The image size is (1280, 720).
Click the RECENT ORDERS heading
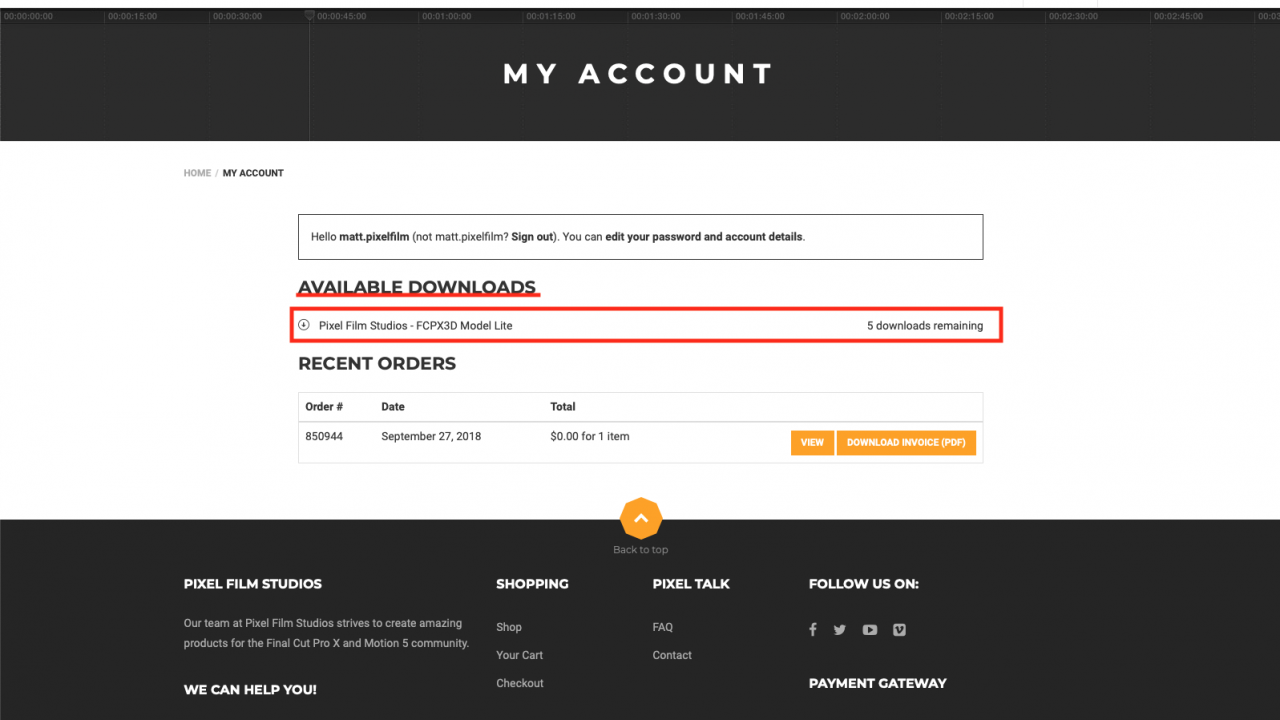pyautogui.click(x=377, y=364)
